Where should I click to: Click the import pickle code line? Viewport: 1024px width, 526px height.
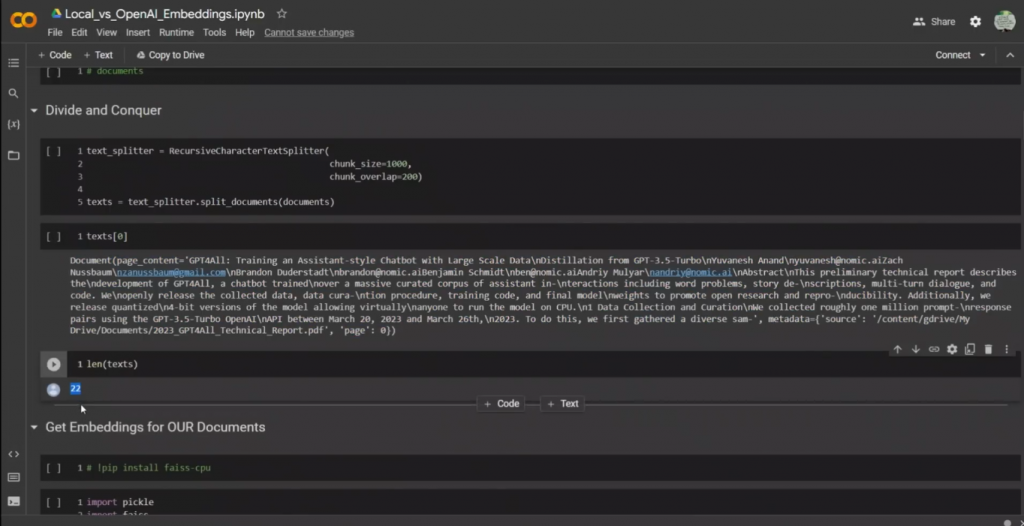(x=120, y=502)
